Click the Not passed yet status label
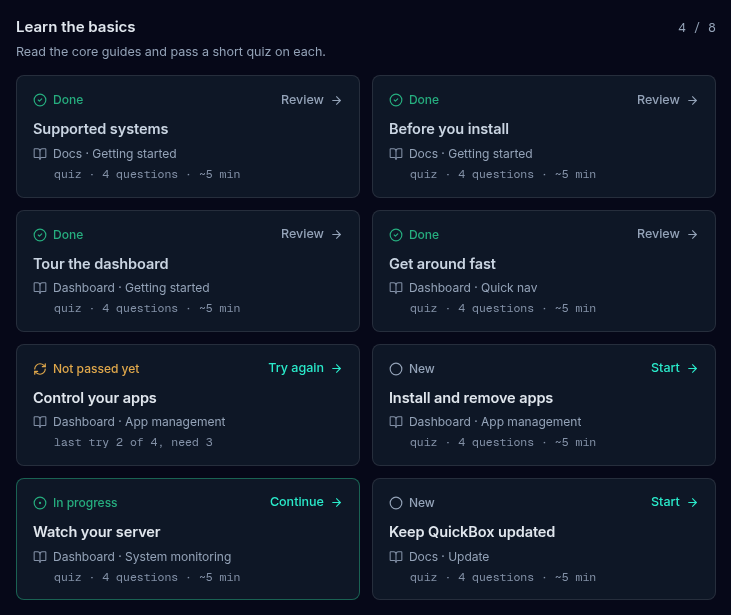The width and height of the screenshot is (731, 615). point(96,369)
